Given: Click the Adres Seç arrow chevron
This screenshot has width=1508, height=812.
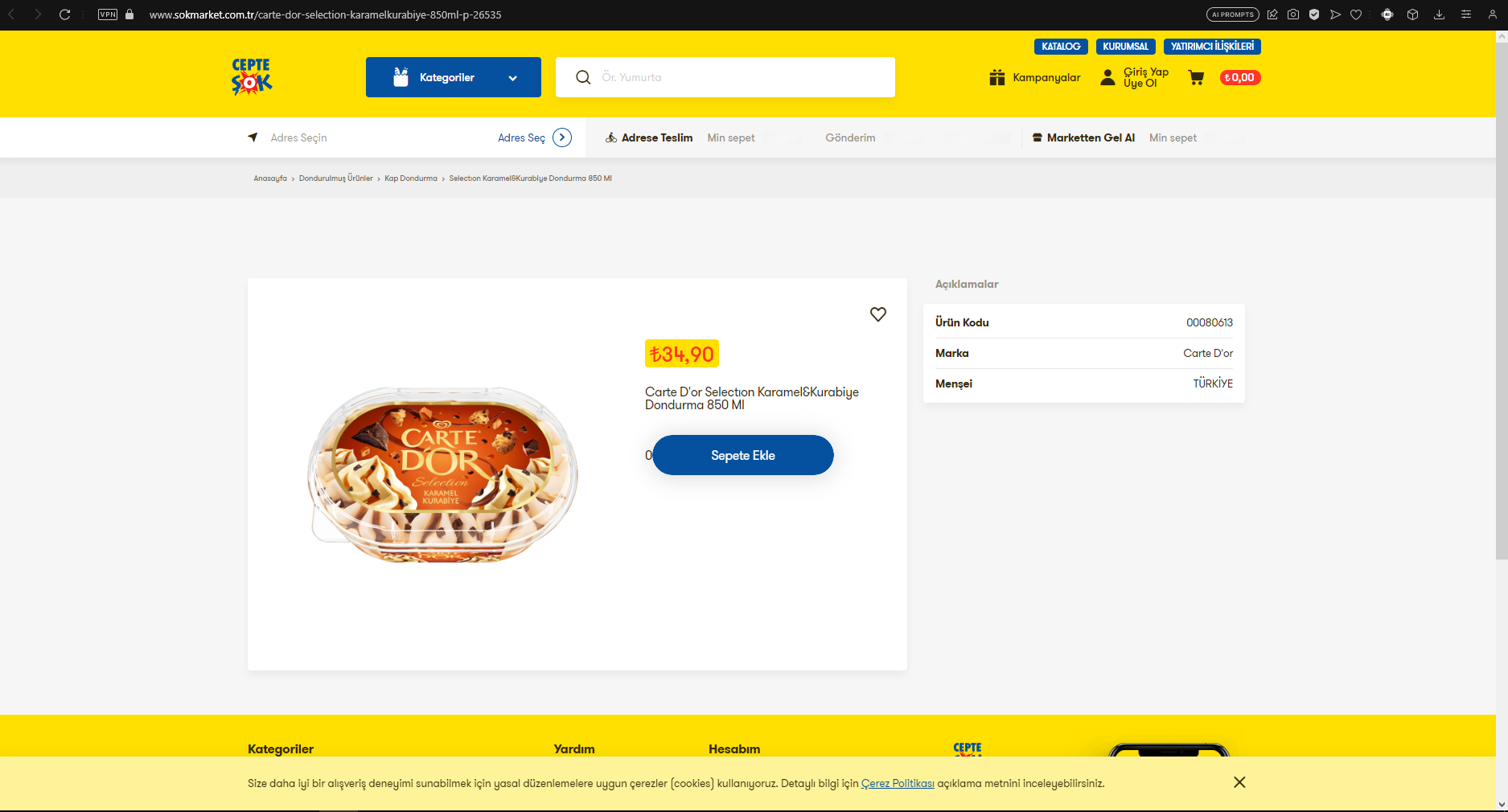Looking at the screenshot, I should point(562,137).
